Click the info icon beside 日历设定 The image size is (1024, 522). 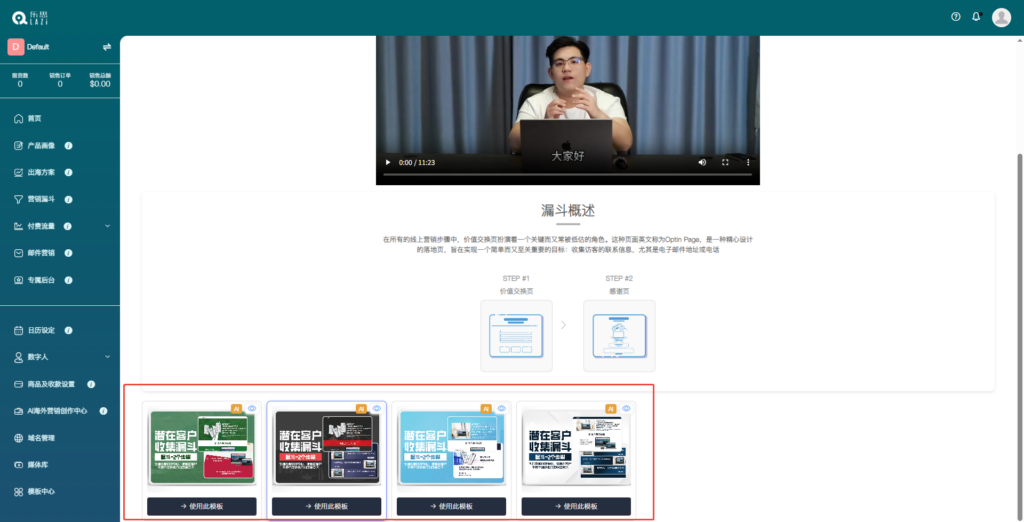(68, 330)
